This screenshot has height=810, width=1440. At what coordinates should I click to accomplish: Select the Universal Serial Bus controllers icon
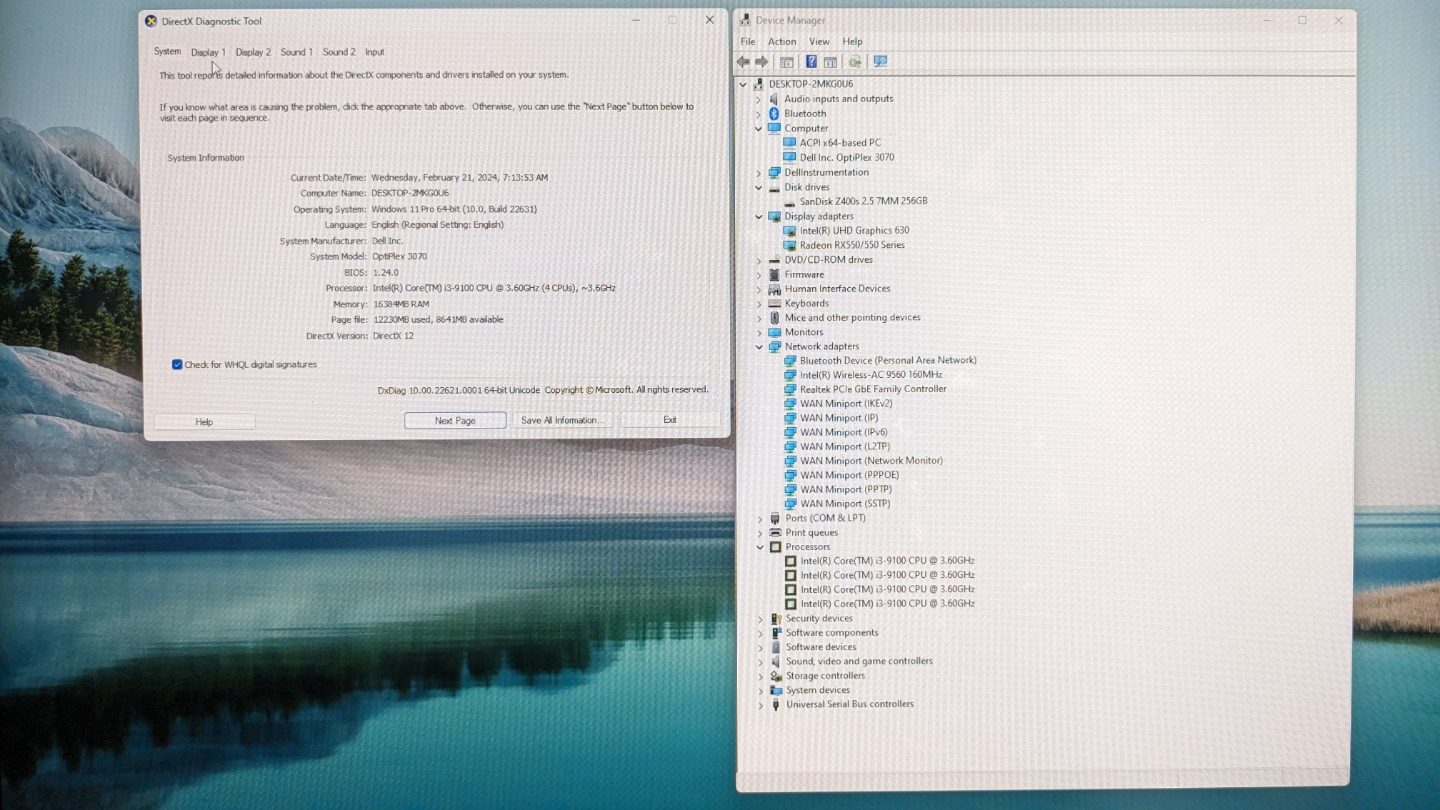click(x=775, y=704)
